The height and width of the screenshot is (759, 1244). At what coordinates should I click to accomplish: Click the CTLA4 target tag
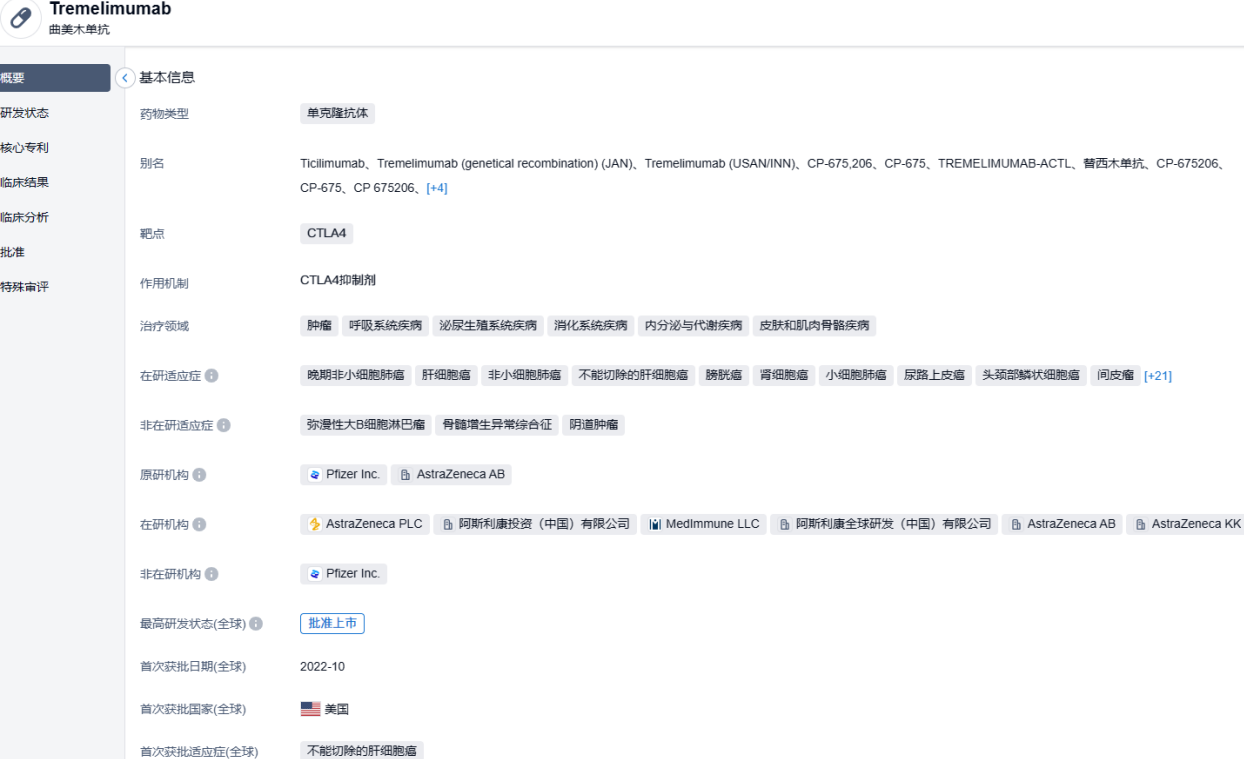tap(327, 233)
